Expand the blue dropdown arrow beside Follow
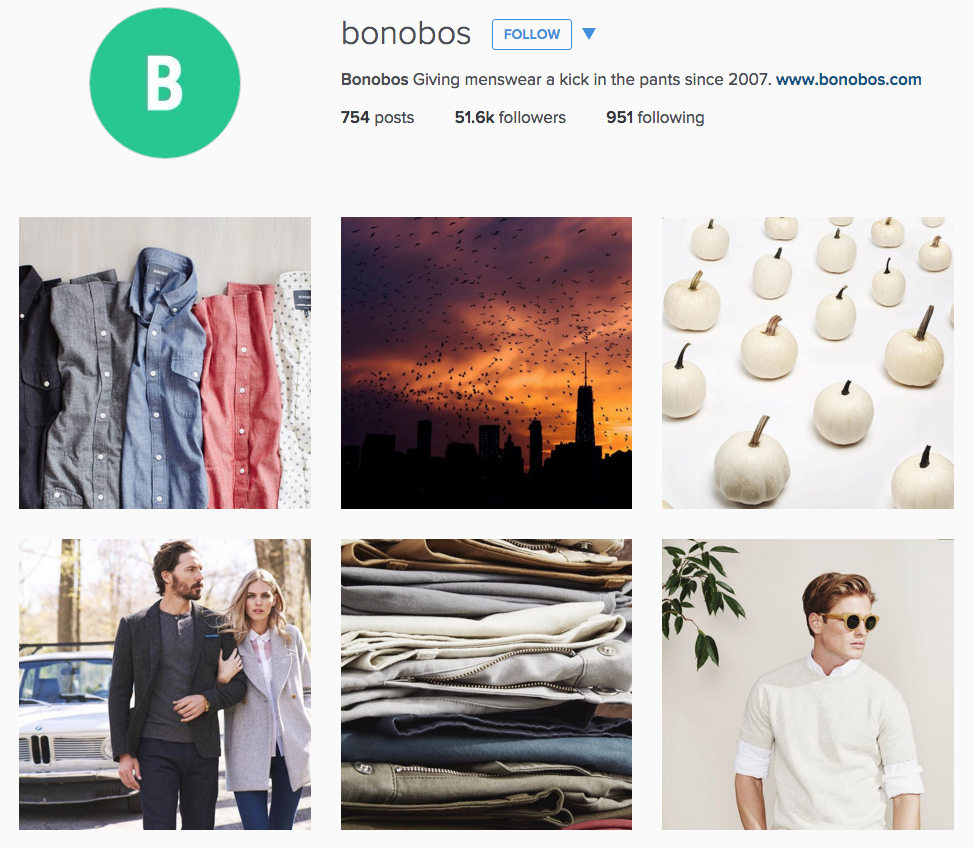The height and width of the screenshot is (848, 973). (589, 33)
